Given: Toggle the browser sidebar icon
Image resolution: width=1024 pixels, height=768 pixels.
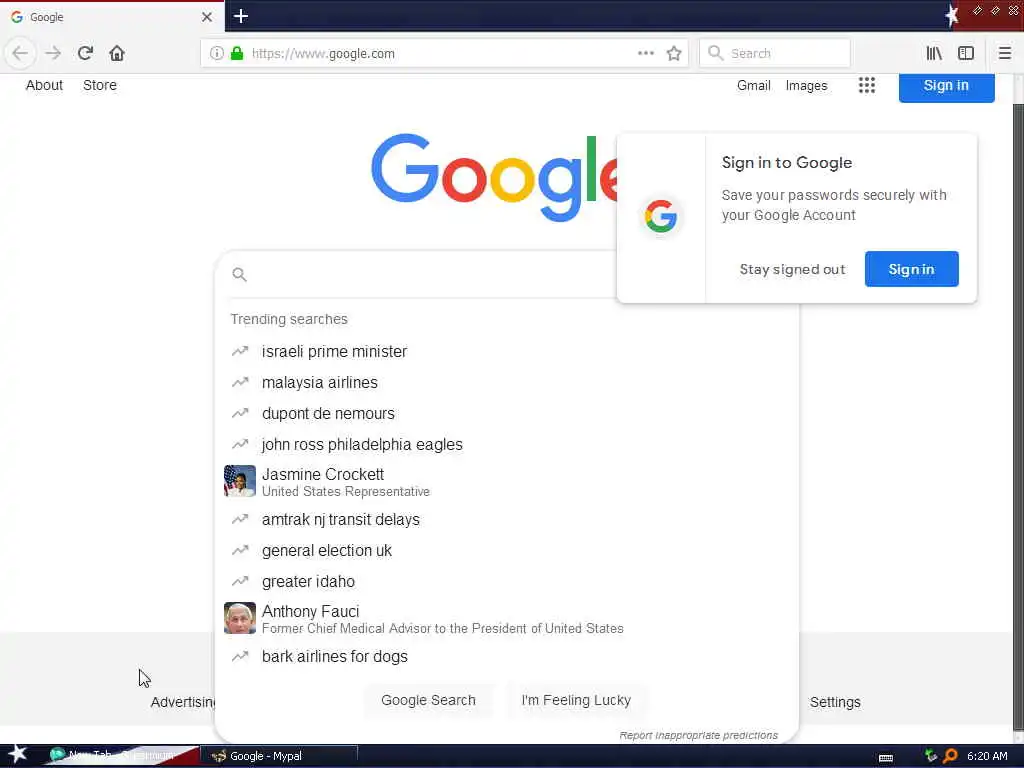Looking at the screenshot, I should [966, 53].
